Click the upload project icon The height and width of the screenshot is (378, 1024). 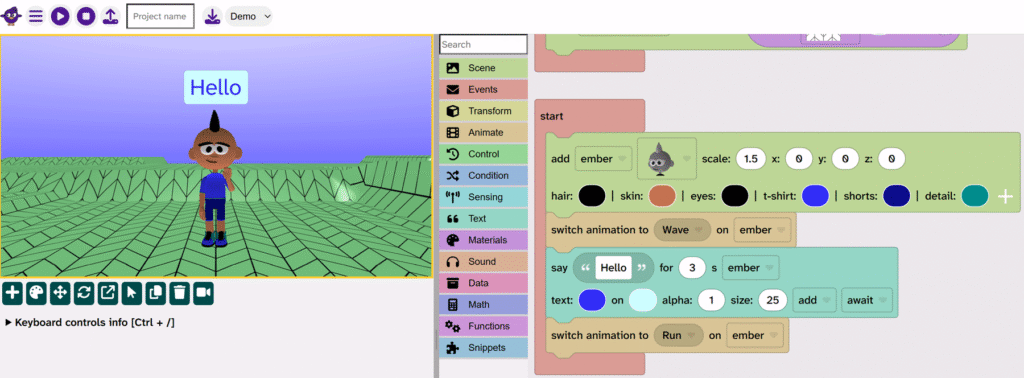click(111, 16)
